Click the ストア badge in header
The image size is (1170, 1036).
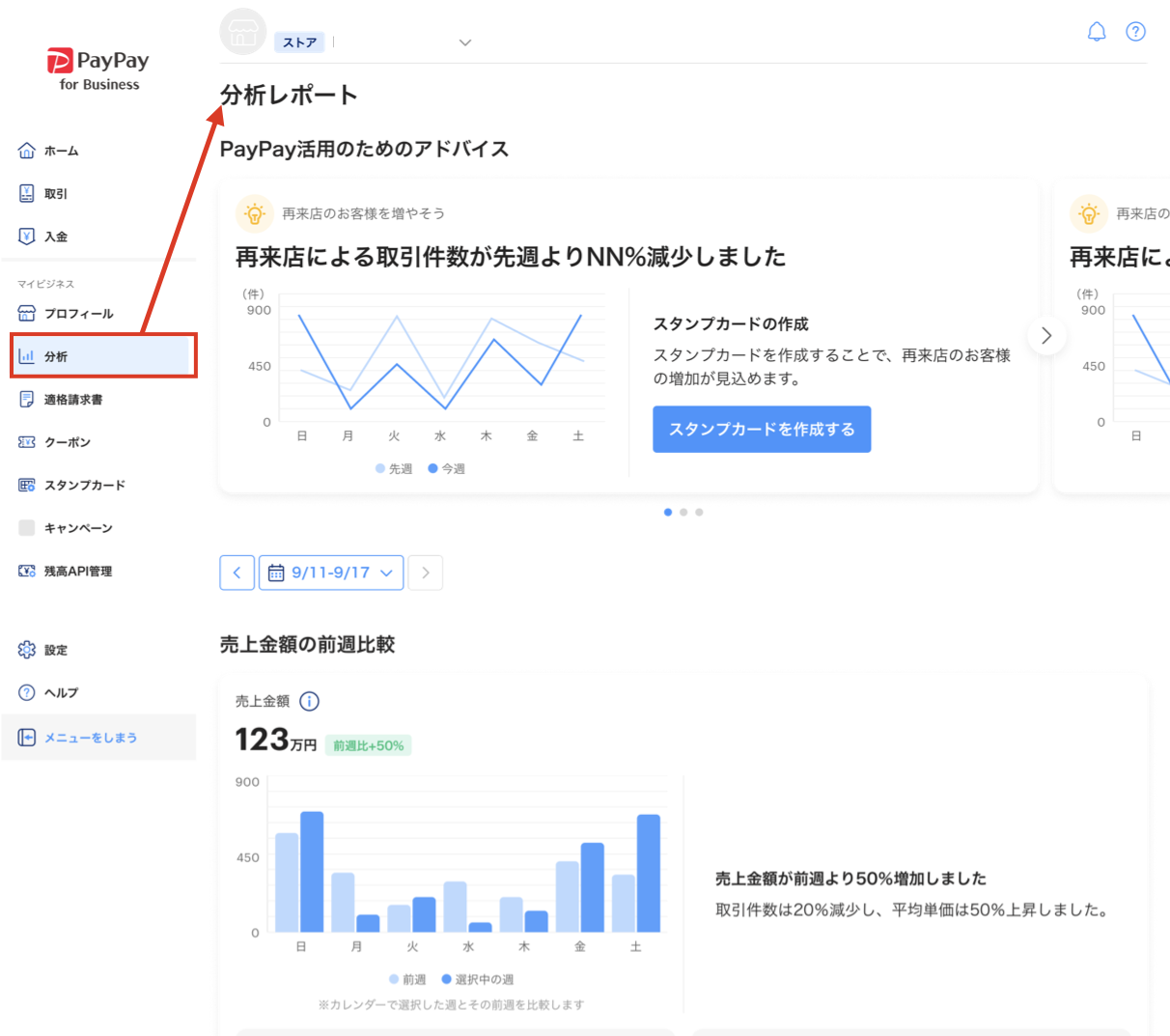pos(299,42)
